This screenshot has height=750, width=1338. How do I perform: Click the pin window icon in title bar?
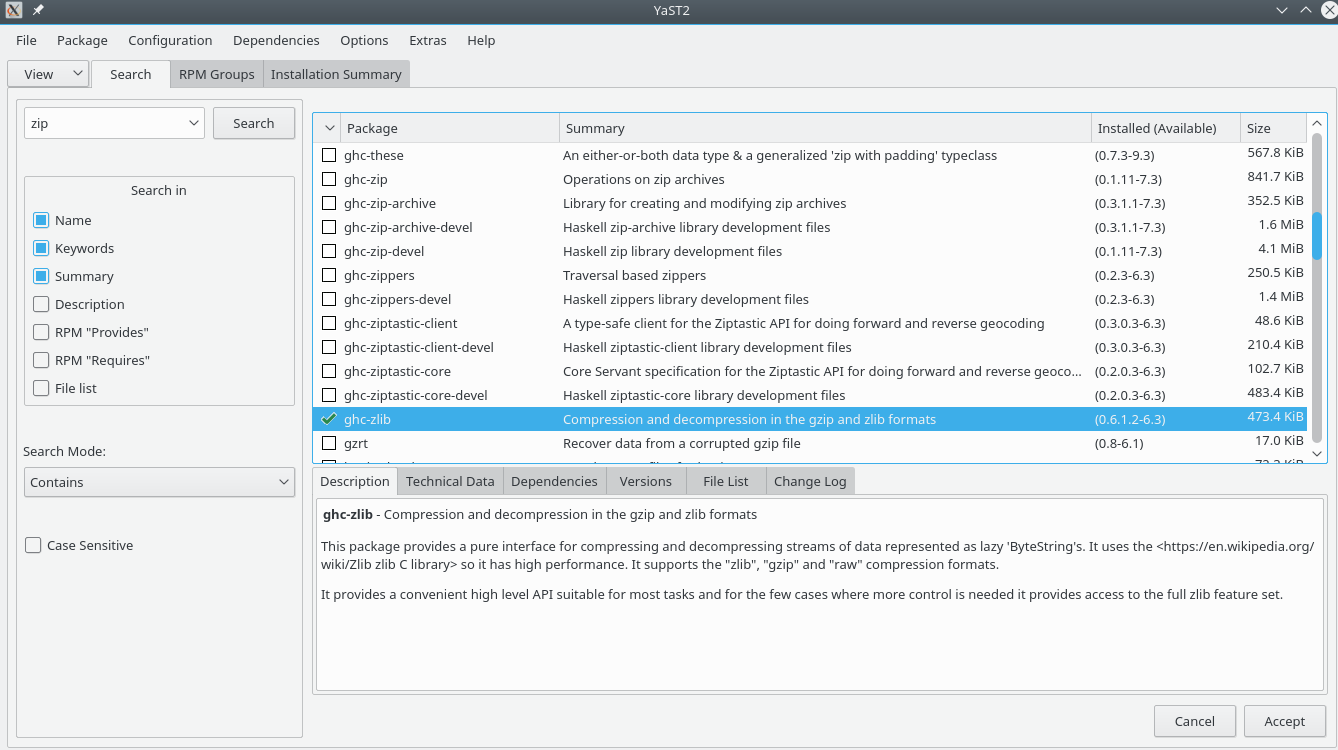(x=38, y=10)
